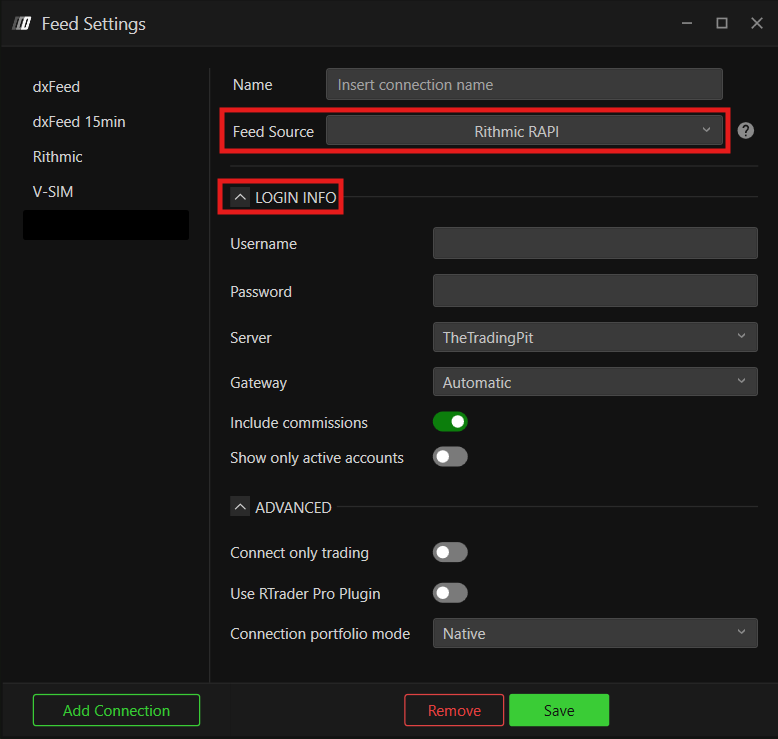Minimize the Feed Settings window

[x=687, y=23]
